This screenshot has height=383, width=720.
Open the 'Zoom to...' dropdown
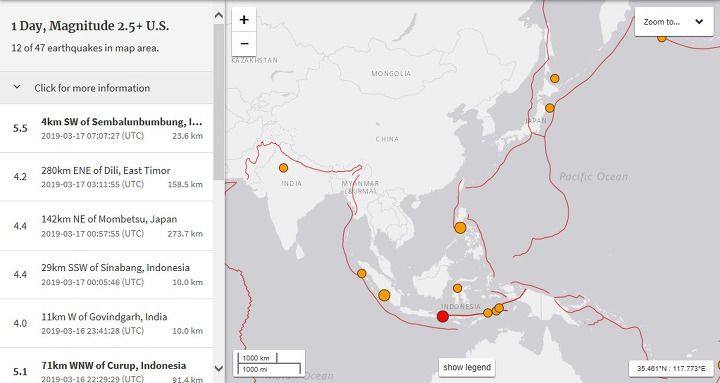click(x=674, y=22)
